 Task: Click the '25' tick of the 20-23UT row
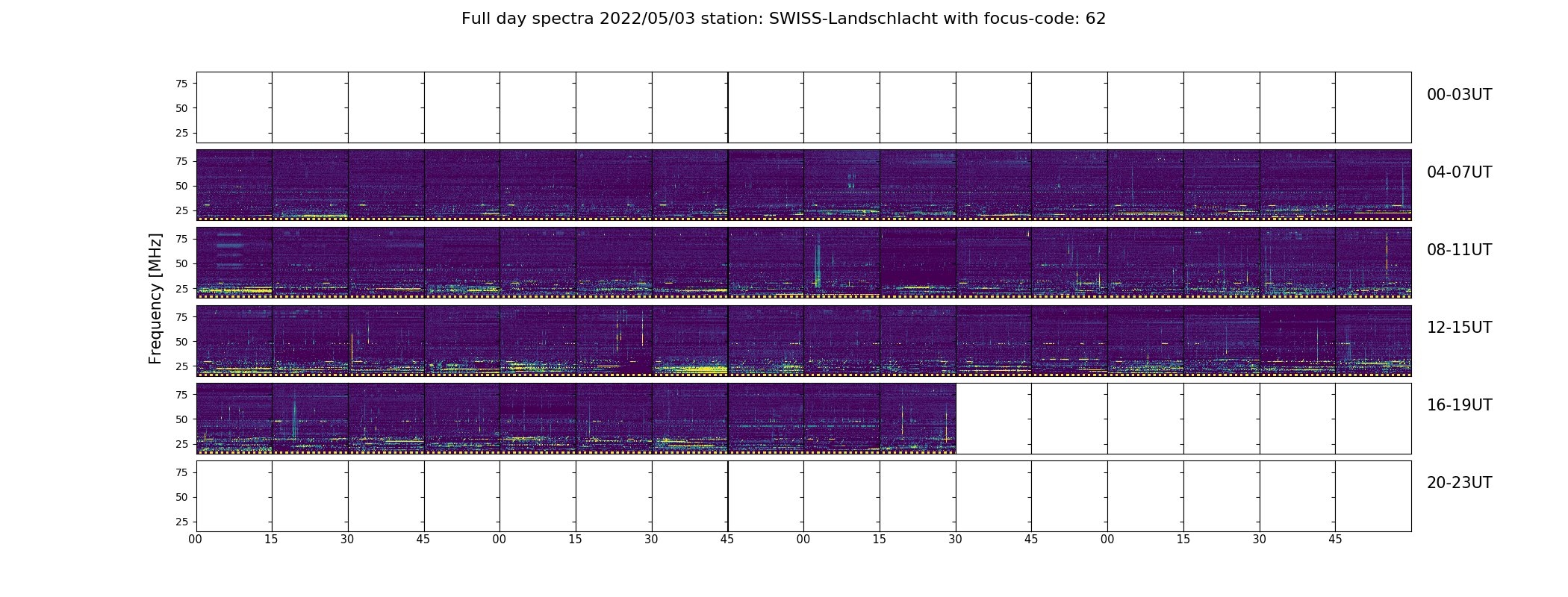point(181,521)
